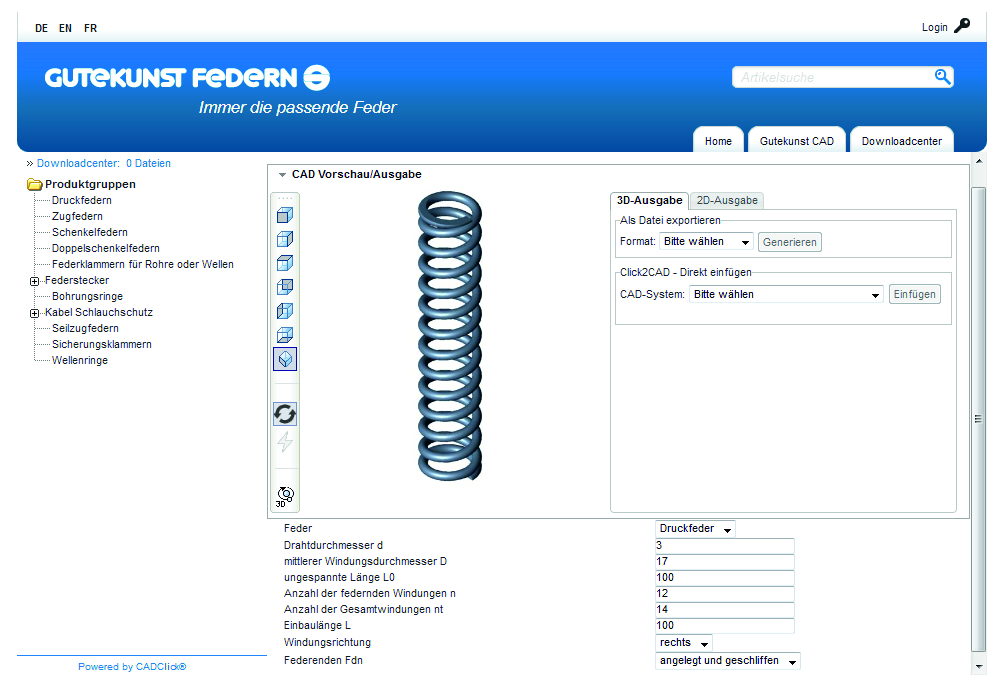The image size is (1004, 697).
Task: Expand the Kabel Schlauchschutz tree node
Action: tap(35, 313)
